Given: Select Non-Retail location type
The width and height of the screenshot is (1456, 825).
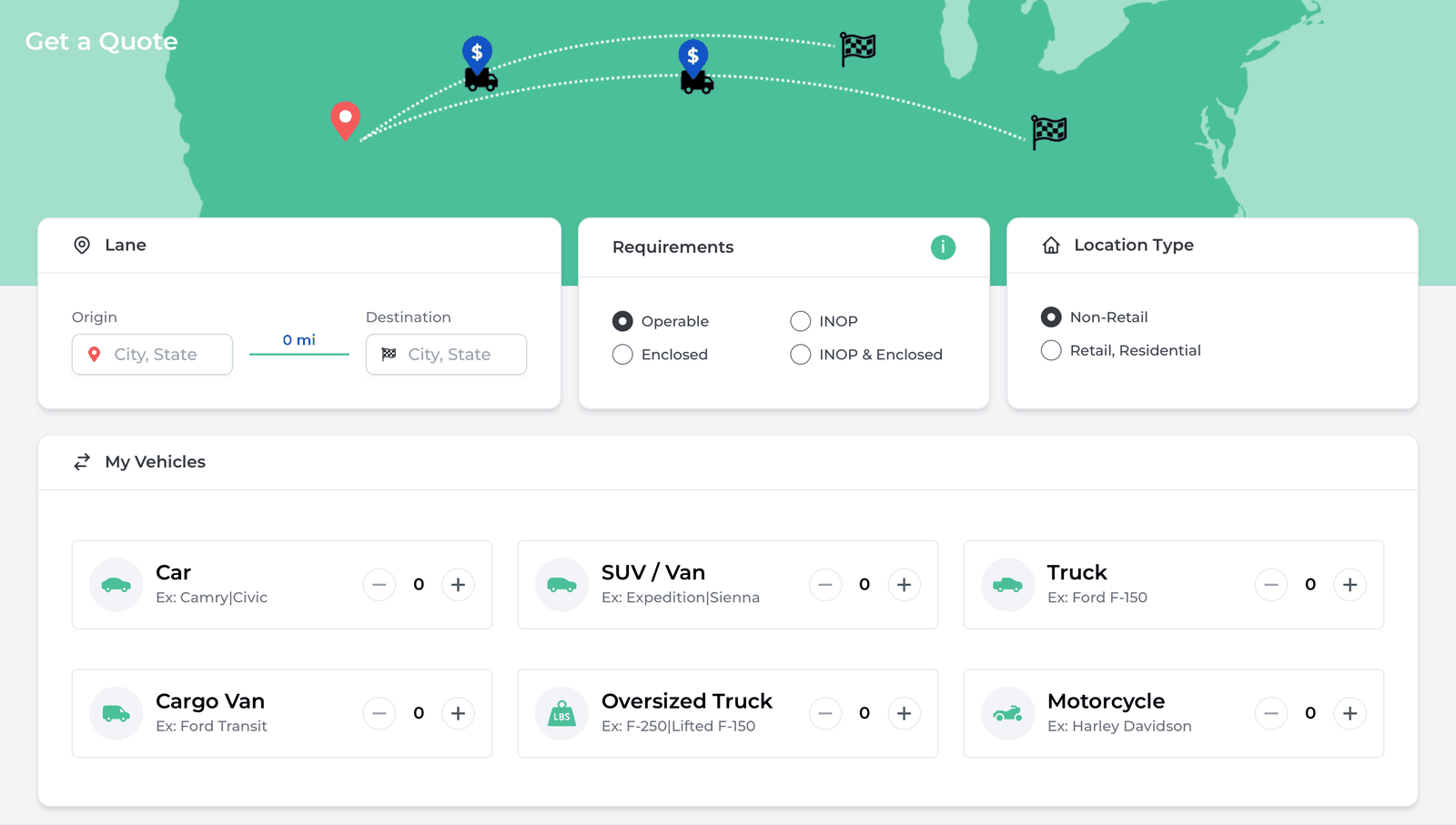Looking at the screenshot, I should pyautogui.click(x=1051, y=317).
